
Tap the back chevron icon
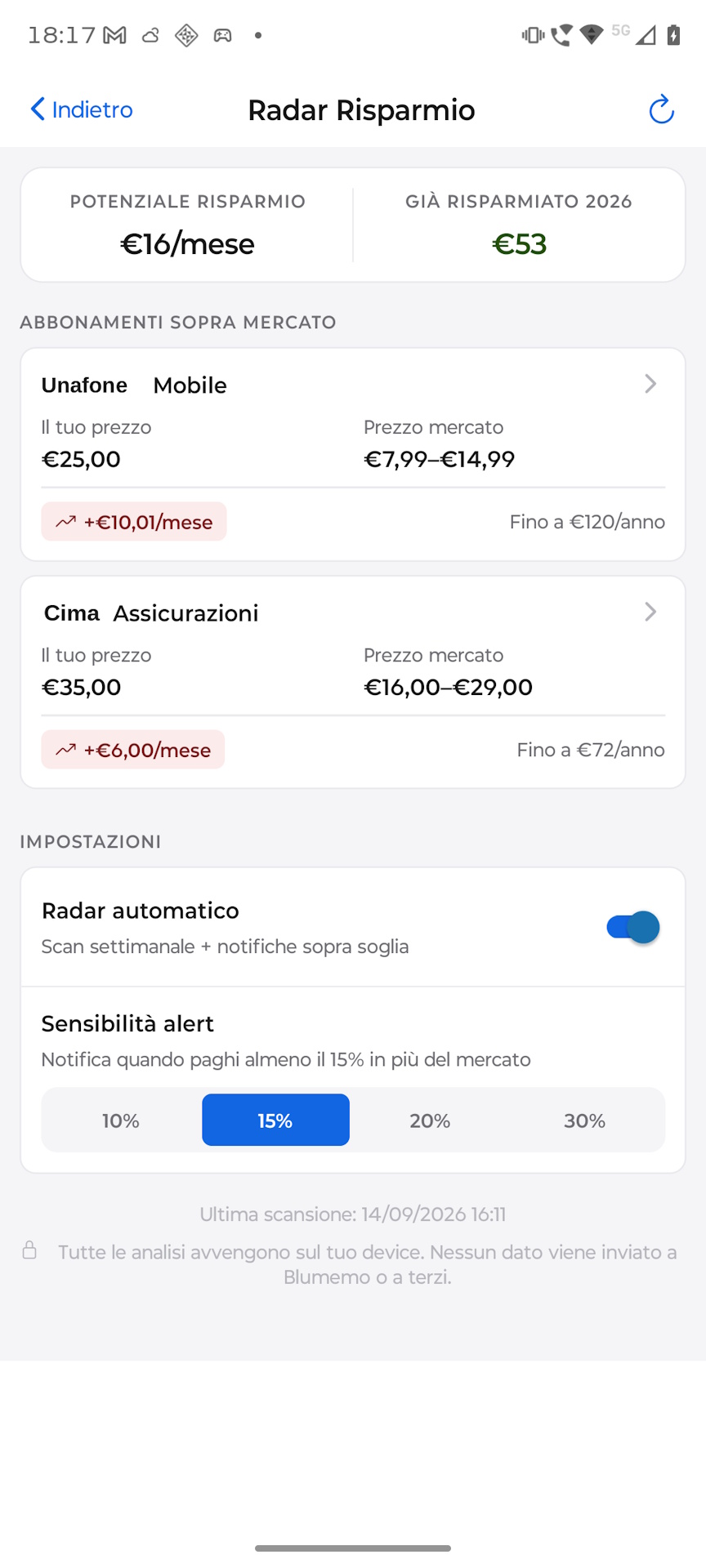[x=38, y=109]
